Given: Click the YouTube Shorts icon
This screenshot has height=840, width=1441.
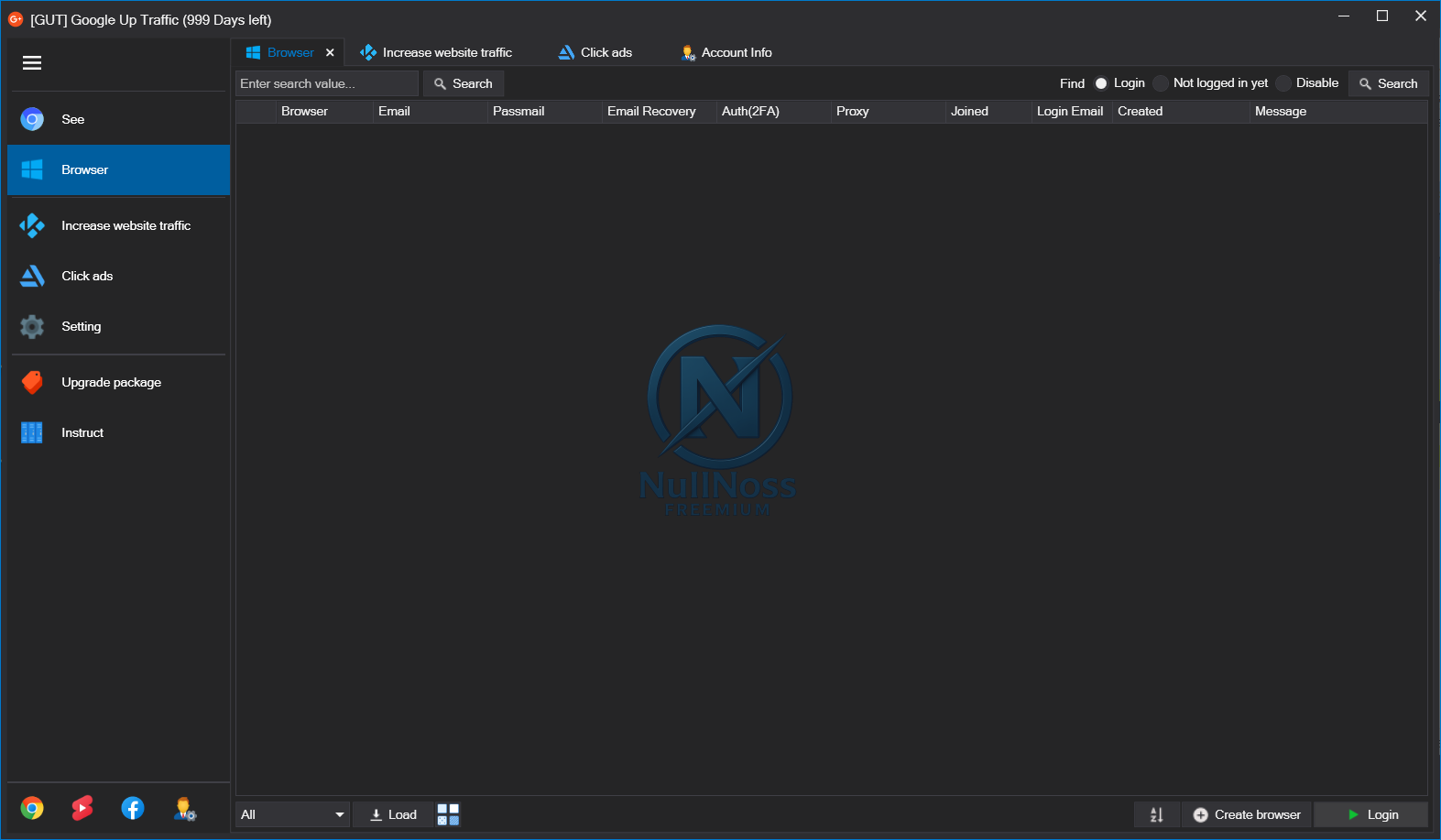Looking at the screenshot, I should tap(82, 808).
